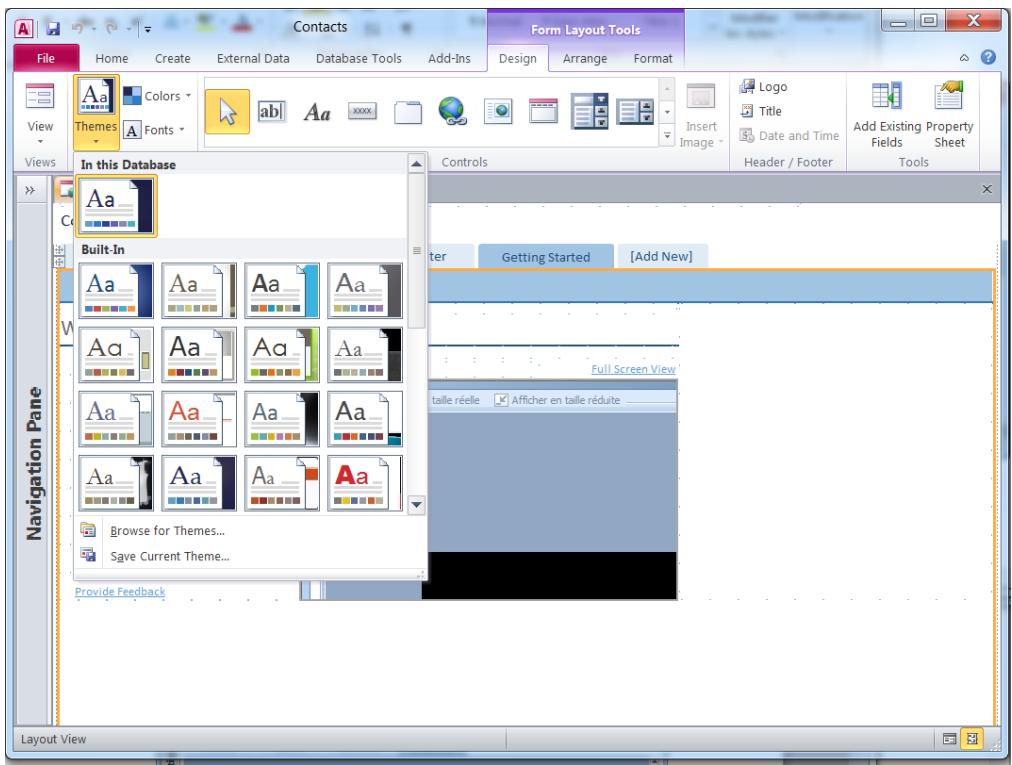Open the Fonts dropdown
The width and height of the screenshot is (1012, 765).
[x=155, y=130]
